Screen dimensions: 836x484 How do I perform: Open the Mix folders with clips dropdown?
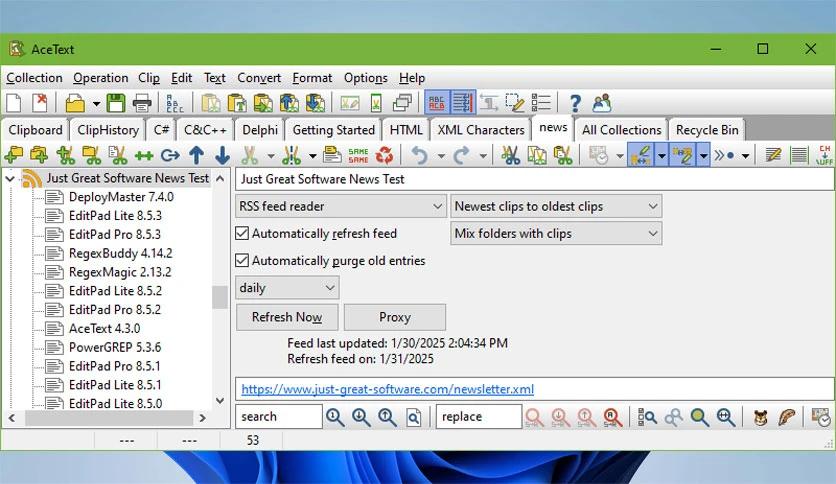556,233
